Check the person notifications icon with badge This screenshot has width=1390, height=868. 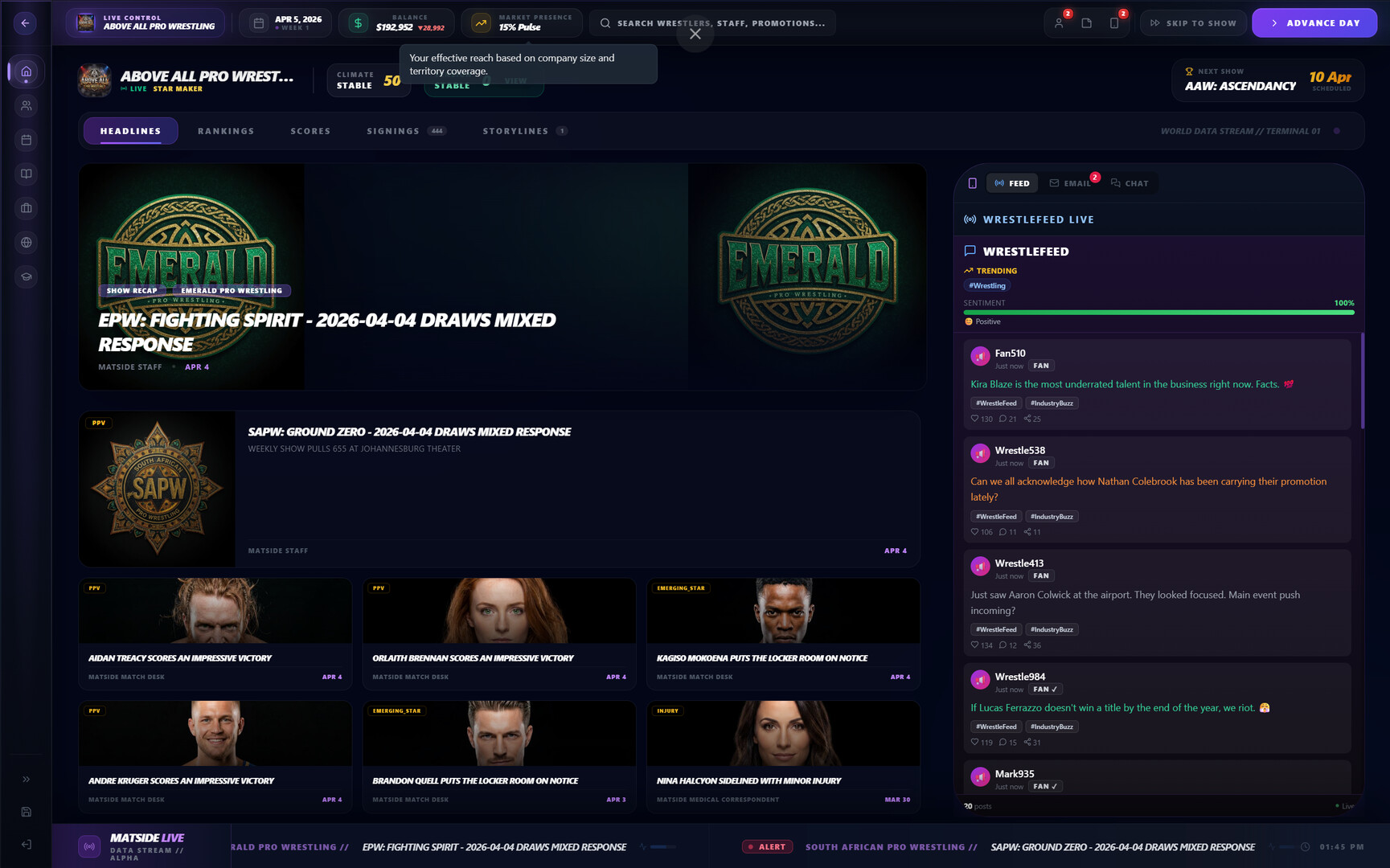[1060, 23]
